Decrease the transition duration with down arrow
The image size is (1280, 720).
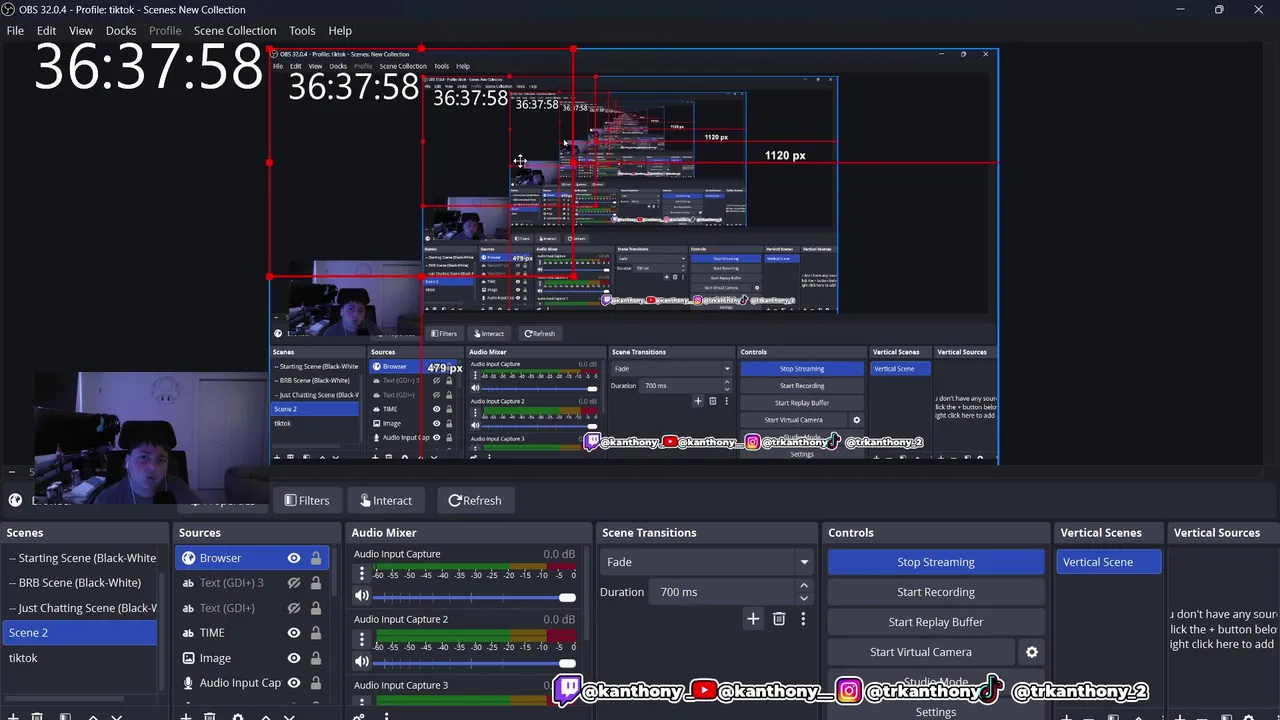point(804,598)
